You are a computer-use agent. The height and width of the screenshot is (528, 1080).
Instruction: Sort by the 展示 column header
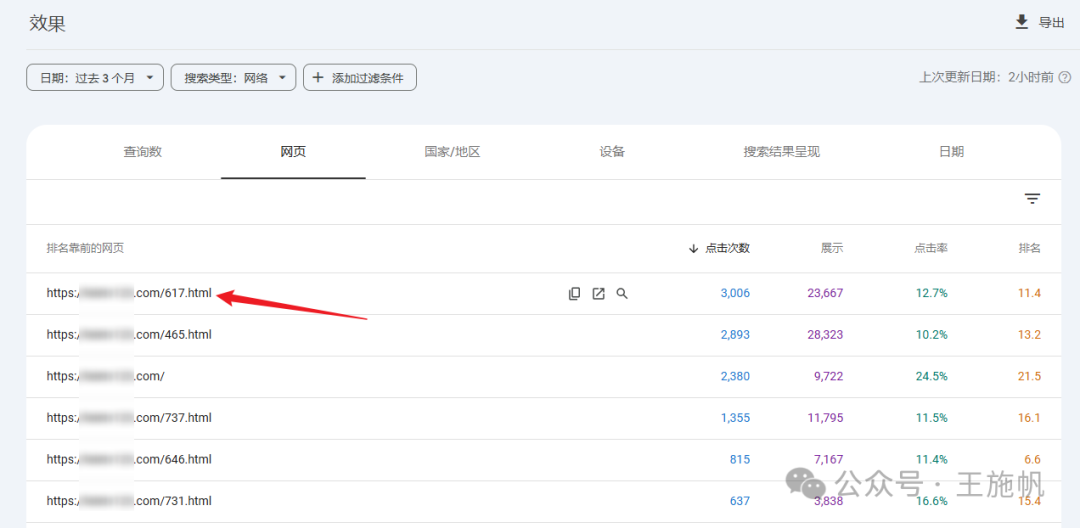click(x=831, y=249)
